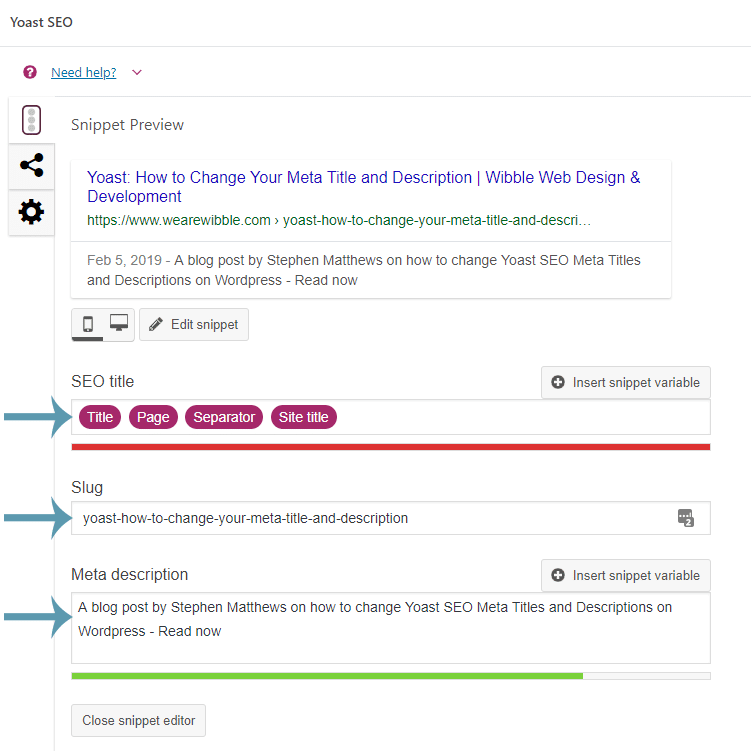751x751 pixels.
Task: Open the advanced settings gear tab
Action: [31, 211]
